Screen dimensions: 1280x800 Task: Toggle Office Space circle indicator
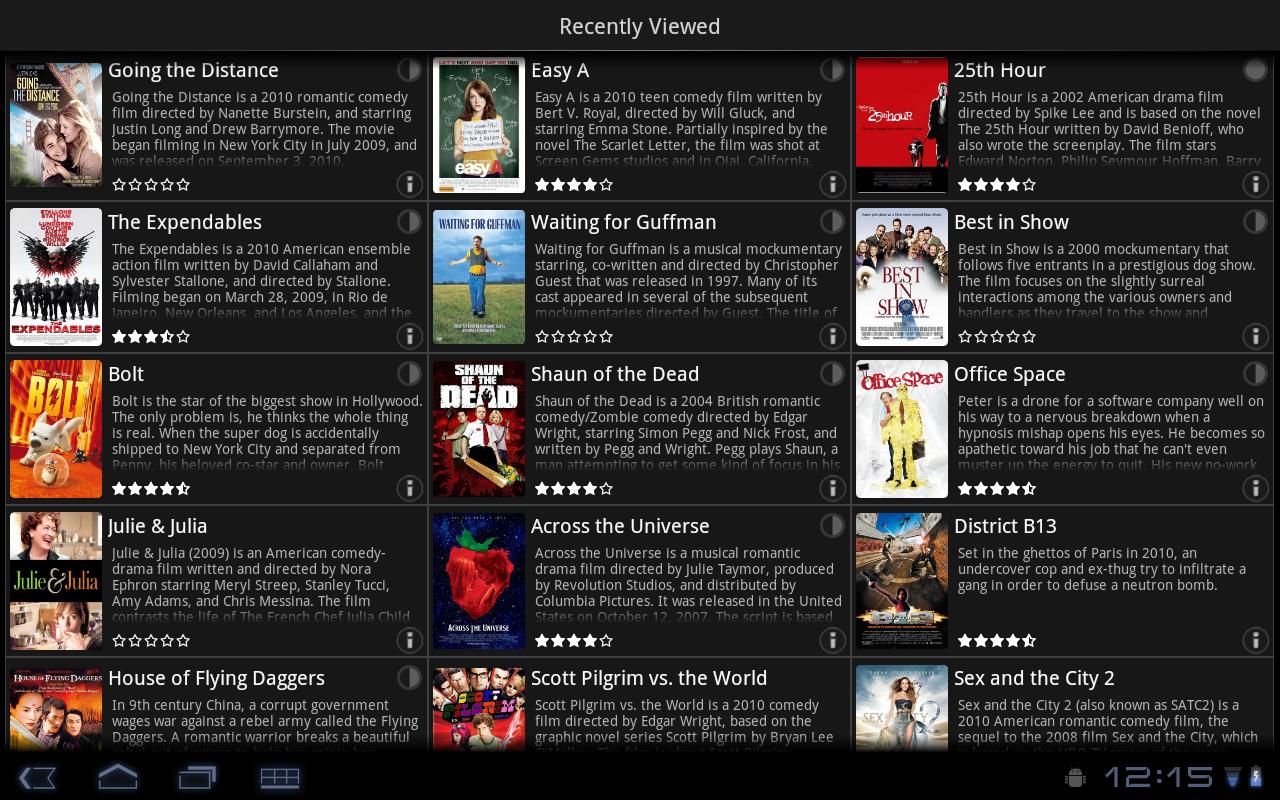[x=1255, y=373]
